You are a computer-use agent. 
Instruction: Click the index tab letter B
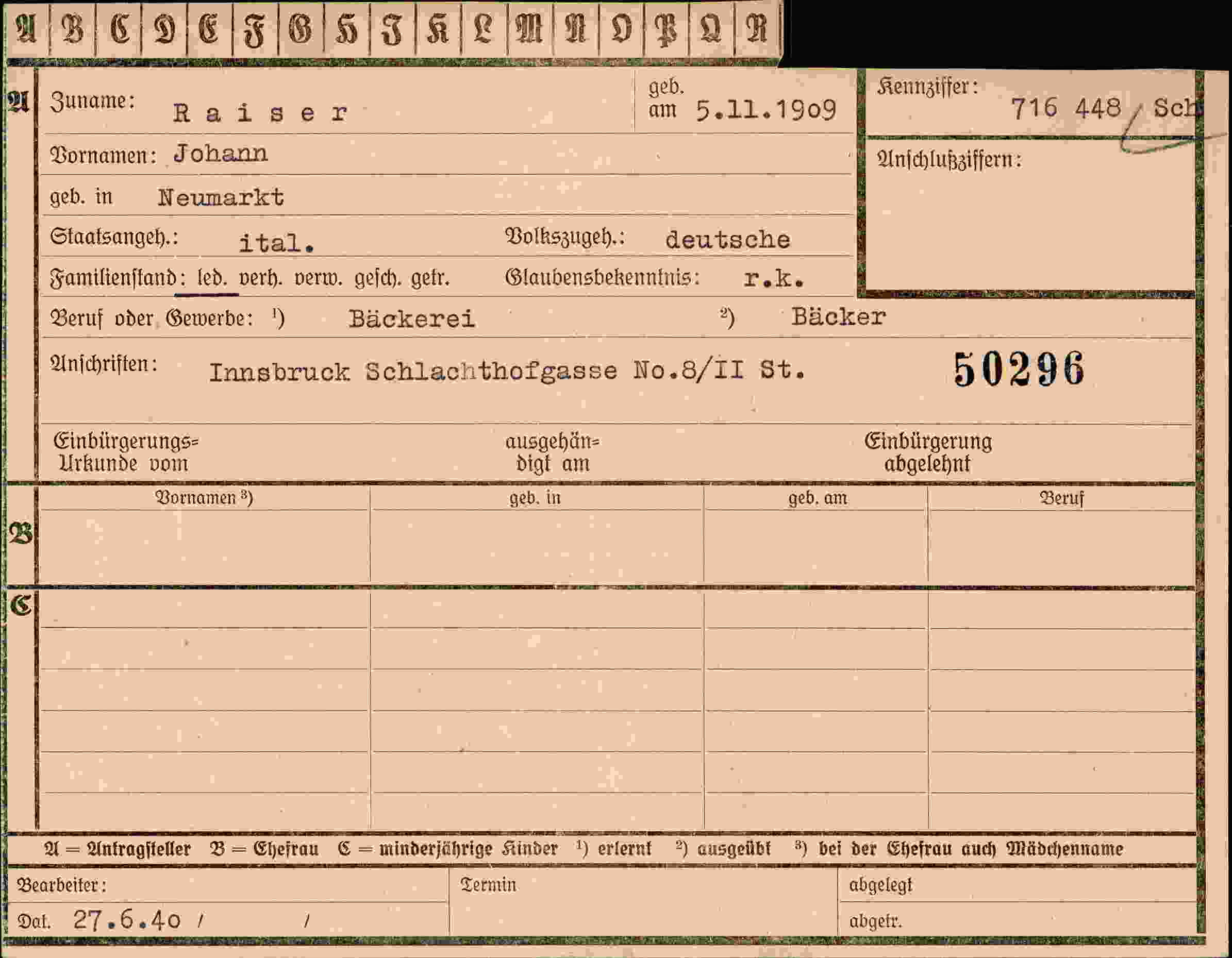click(73, 29)
